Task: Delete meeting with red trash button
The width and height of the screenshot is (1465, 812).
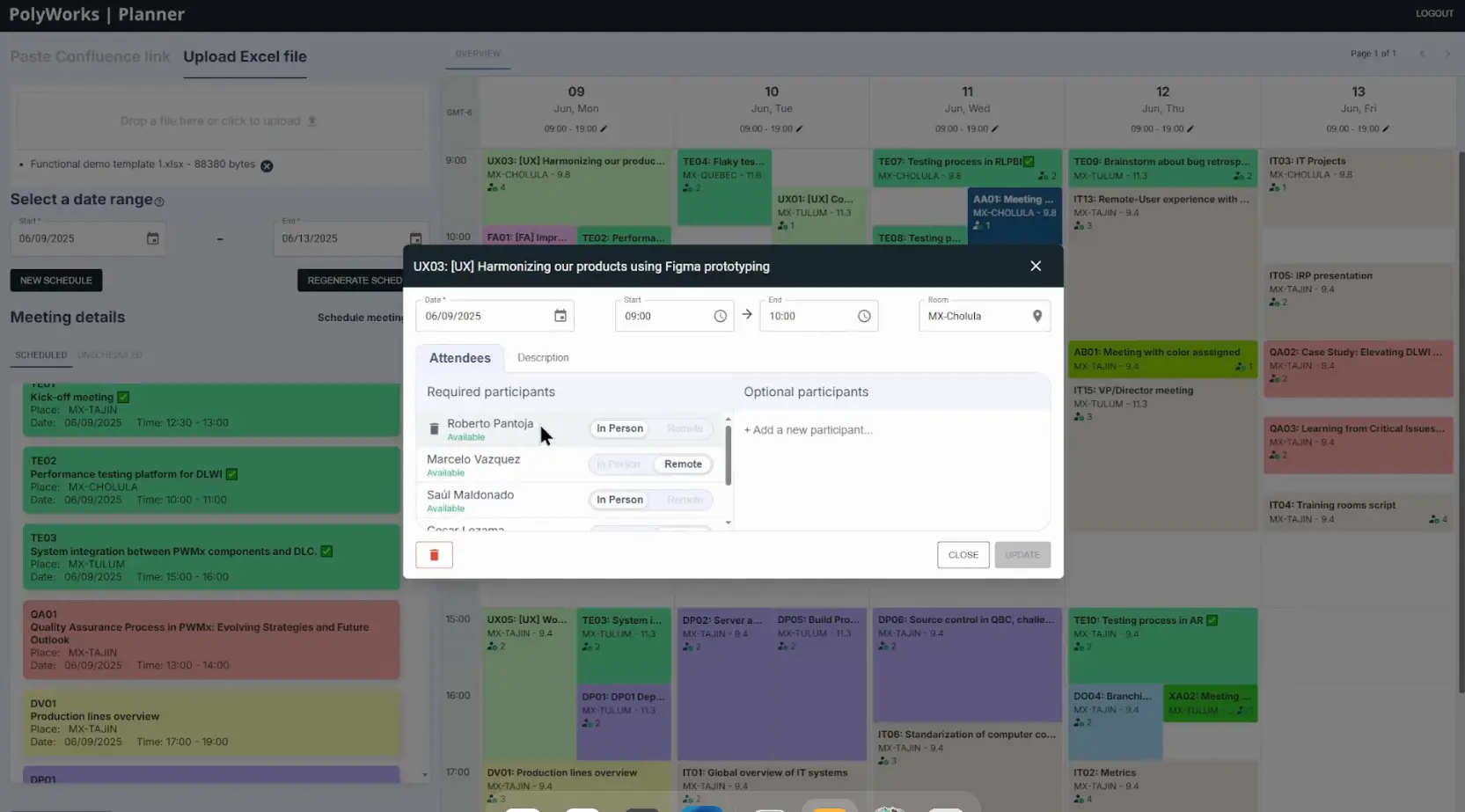Action: [434, 555]
